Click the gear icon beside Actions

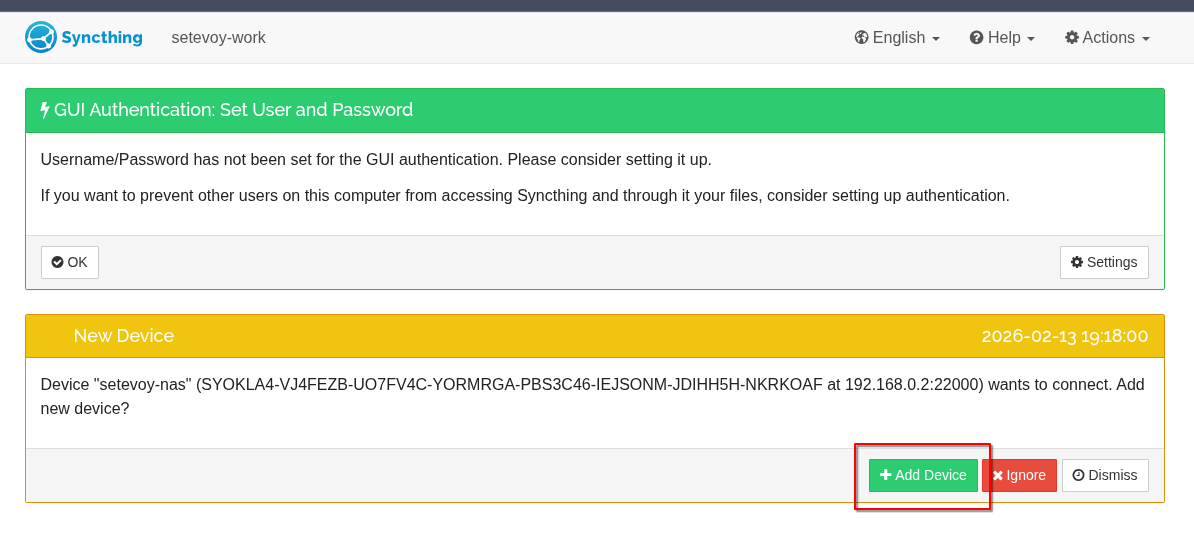1072,38
